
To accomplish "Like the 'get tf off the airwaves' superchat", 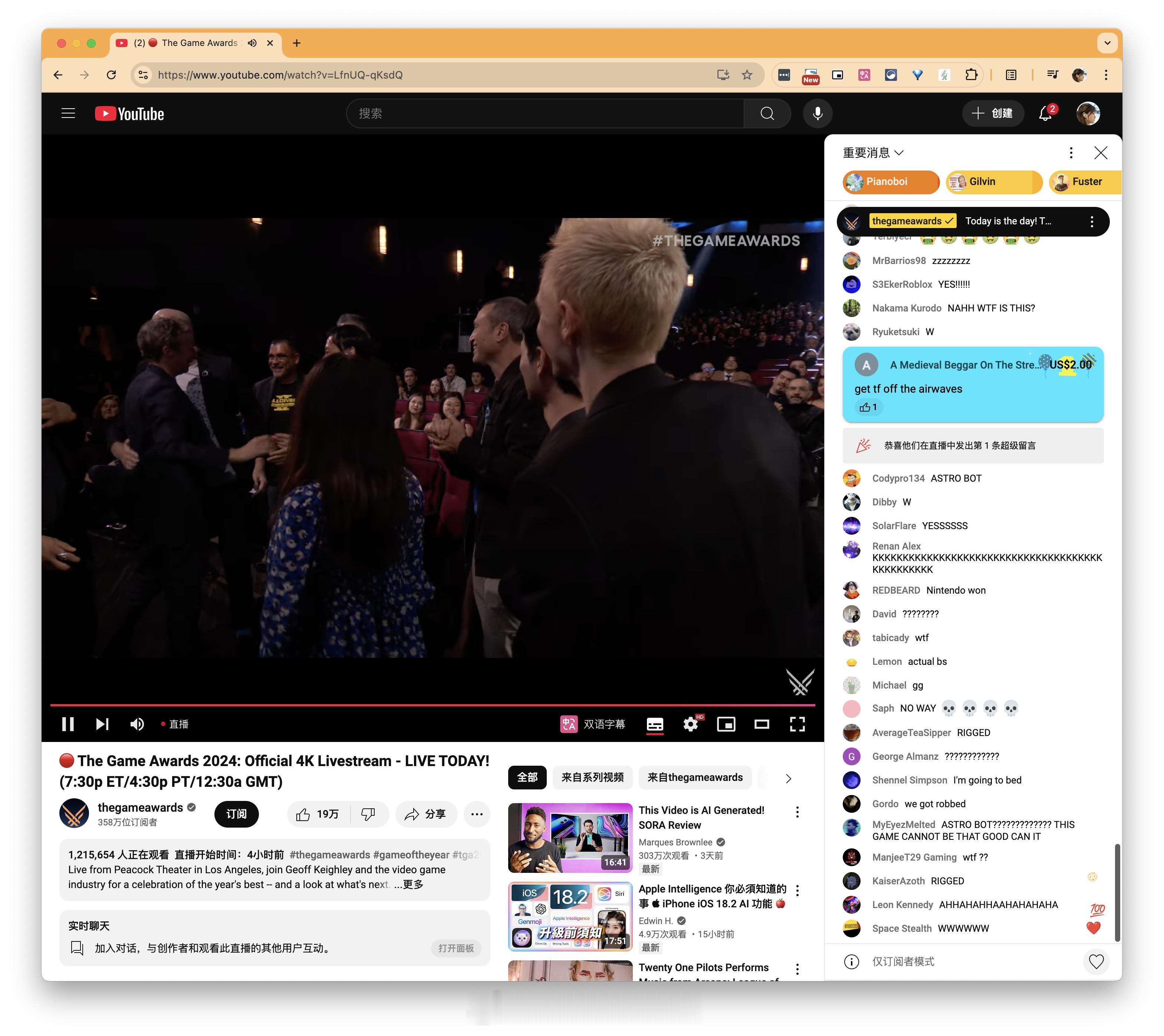I will tap(868, 407).
